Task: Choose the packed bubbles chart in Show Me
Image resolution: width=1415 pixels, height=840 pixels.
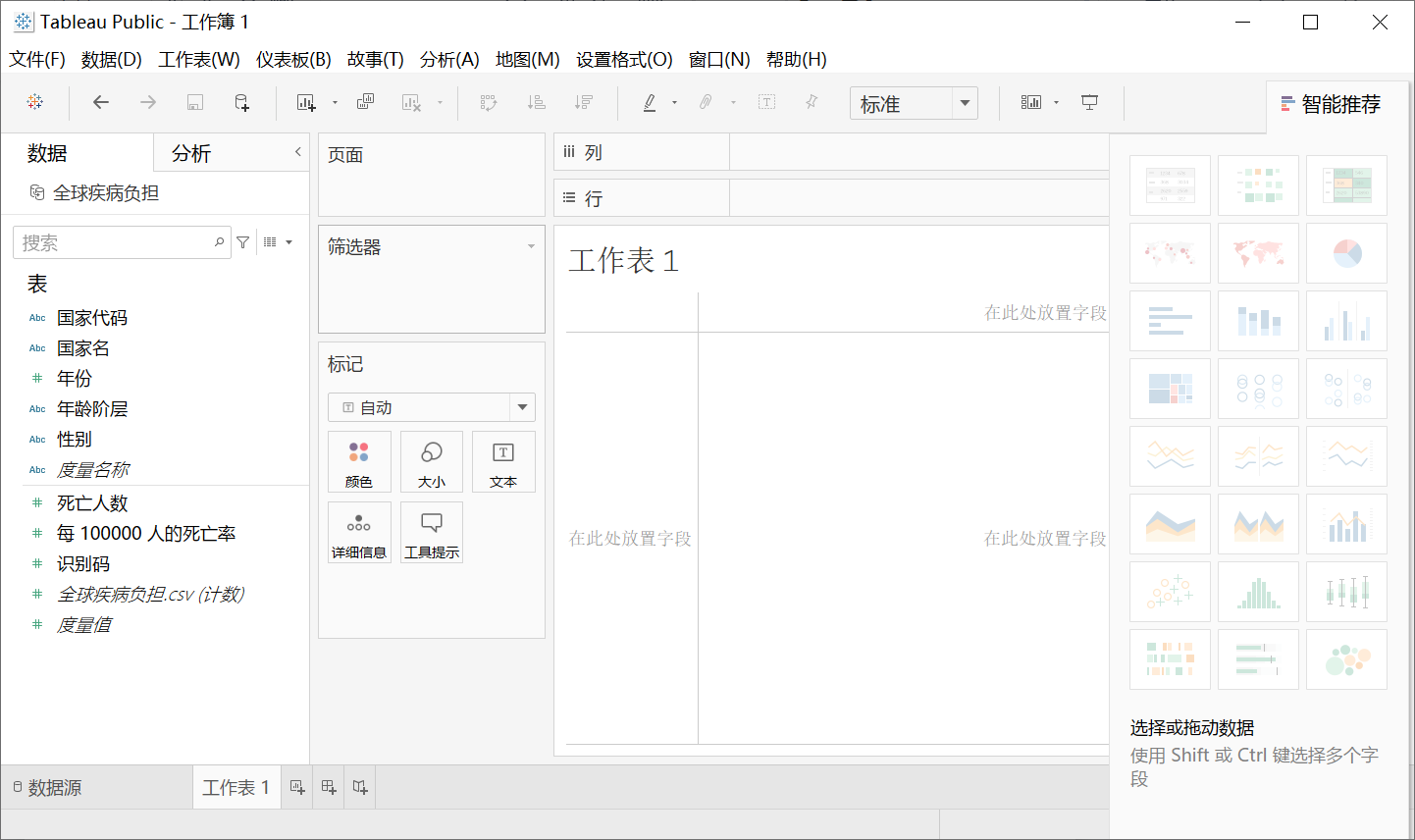Action: pyautogui.click(x=1347, y=659)
